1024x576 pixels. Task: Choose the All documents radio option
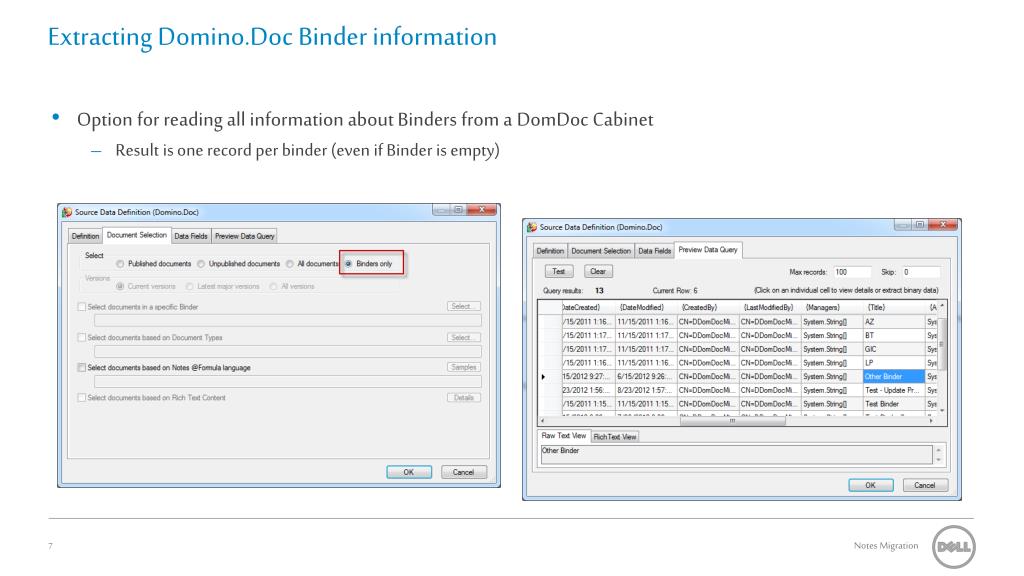pos(289,264)
